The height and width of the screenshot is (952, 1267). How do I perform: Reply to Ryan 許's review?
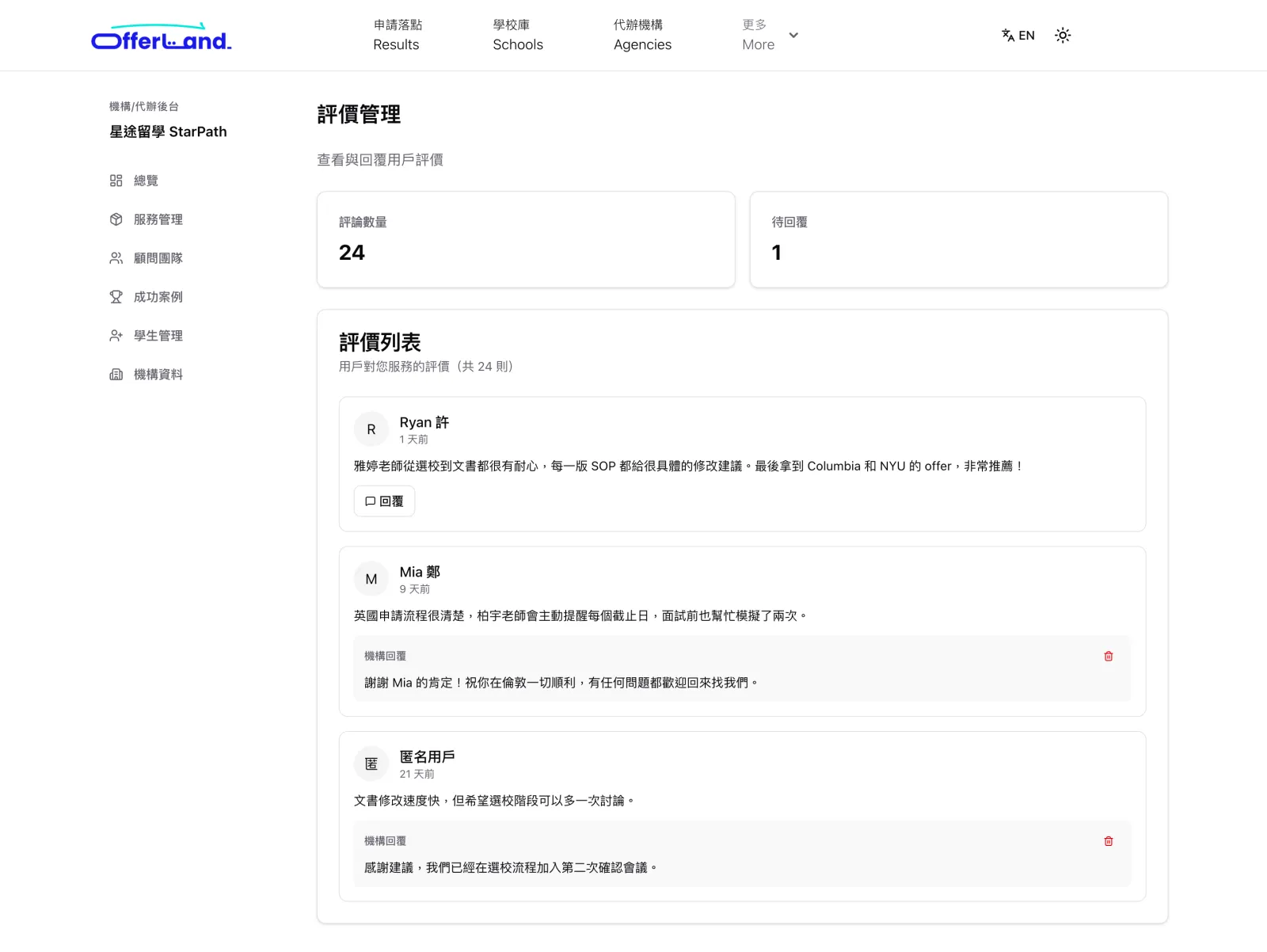384,501
